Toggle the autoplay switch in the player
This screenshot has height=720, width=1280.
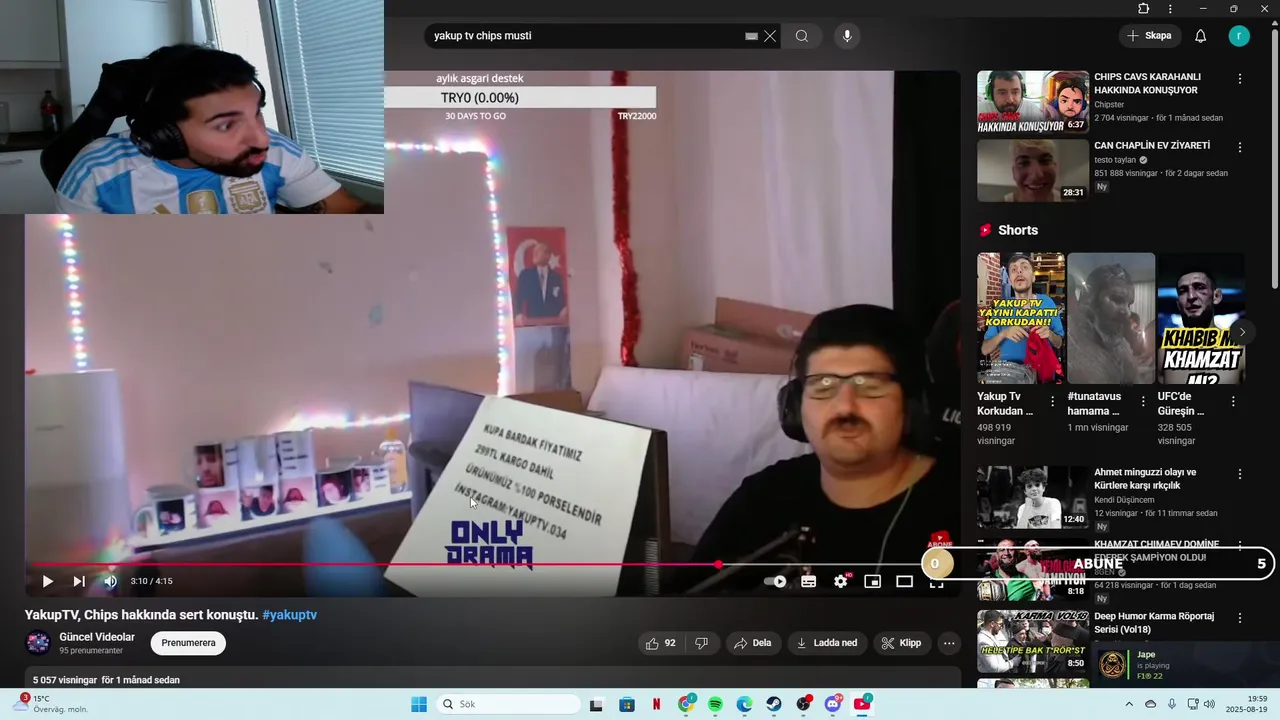click(x=775, y=581)
